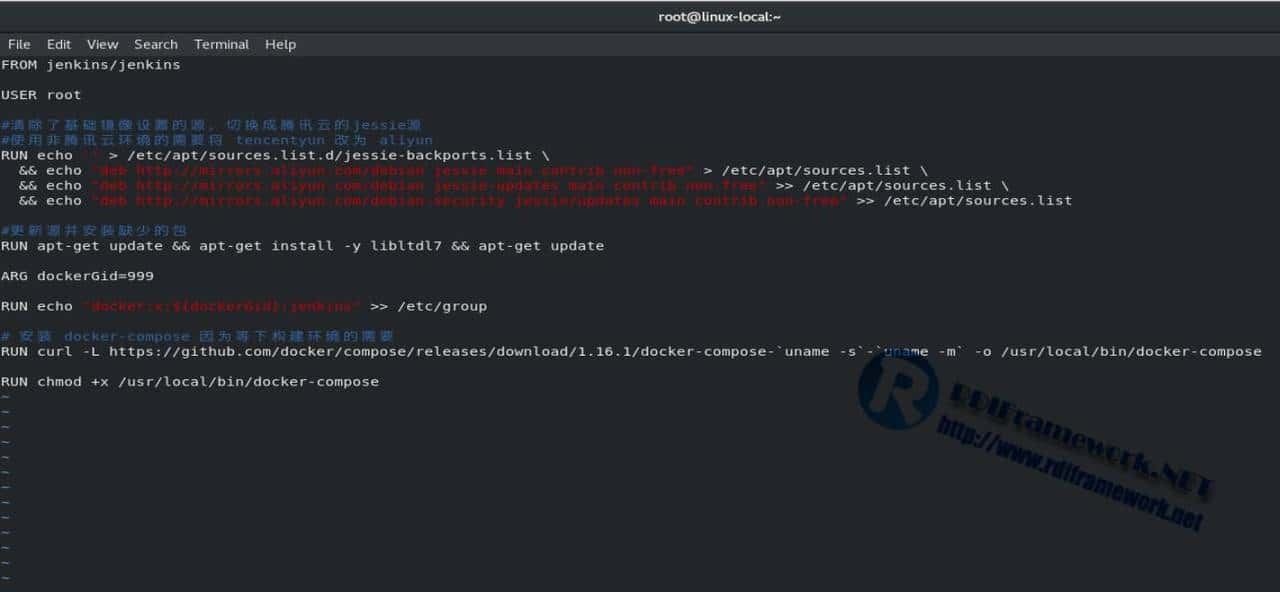Screen dimensions: 1280x592
Task: Click the USER root instruction line
Action: coord(42,94)
